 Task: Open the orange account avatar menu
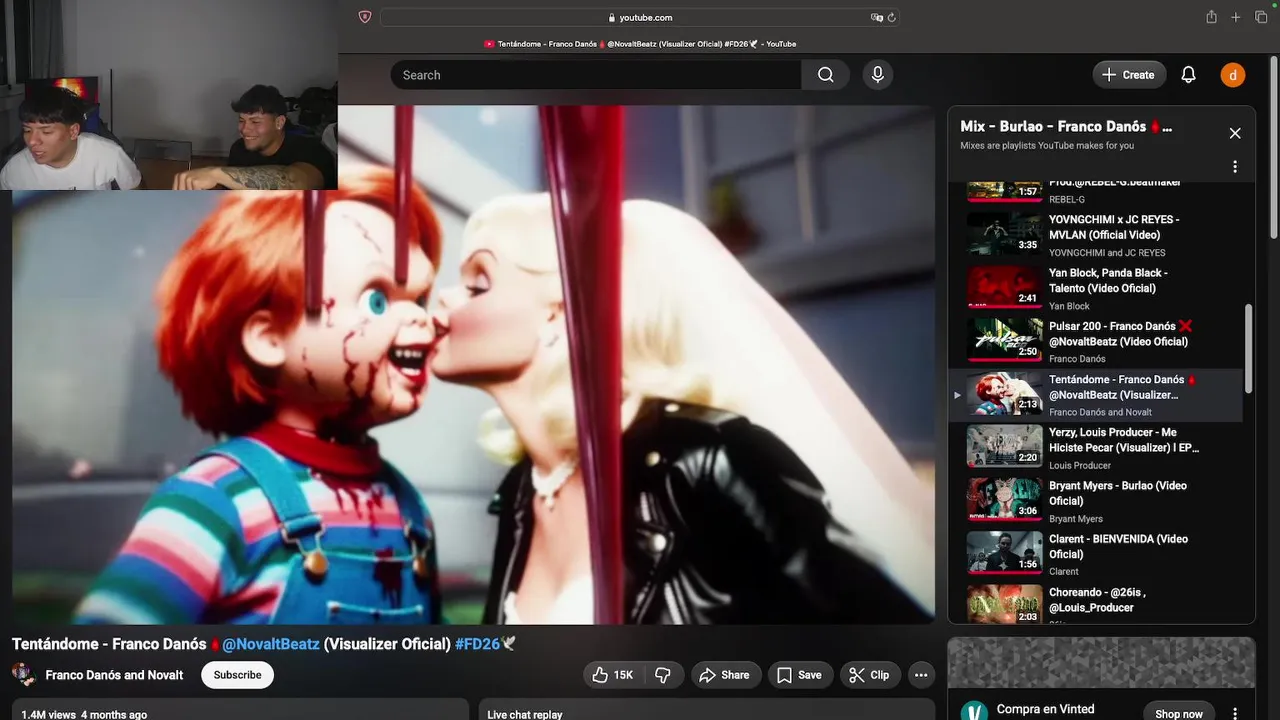(1232, 75)
